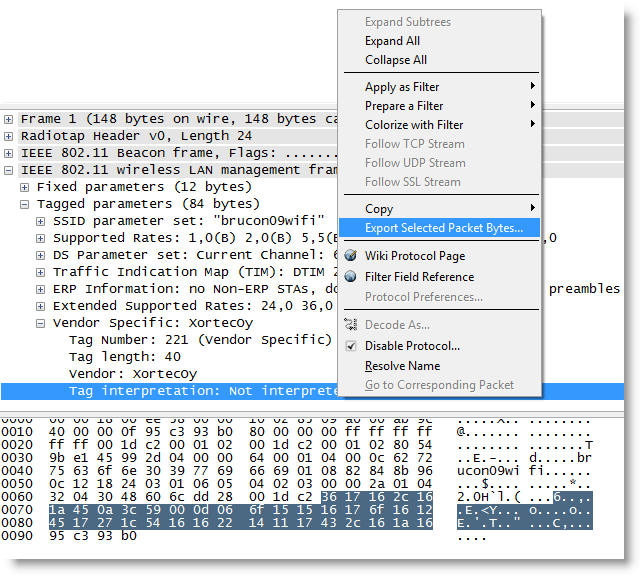This screenshot has width=640, height=575.
Task: Choose Expand All from context menu
Action: [440, 41]
